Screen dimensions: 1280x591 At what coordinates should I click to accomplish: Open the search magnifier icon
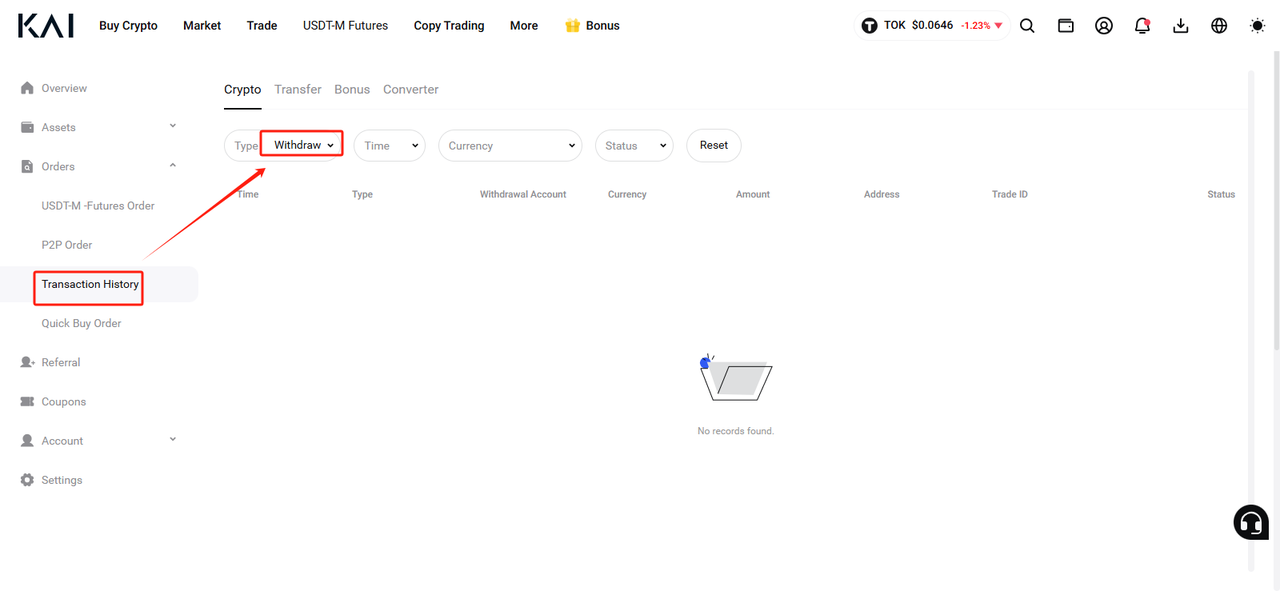point(1027,26)
